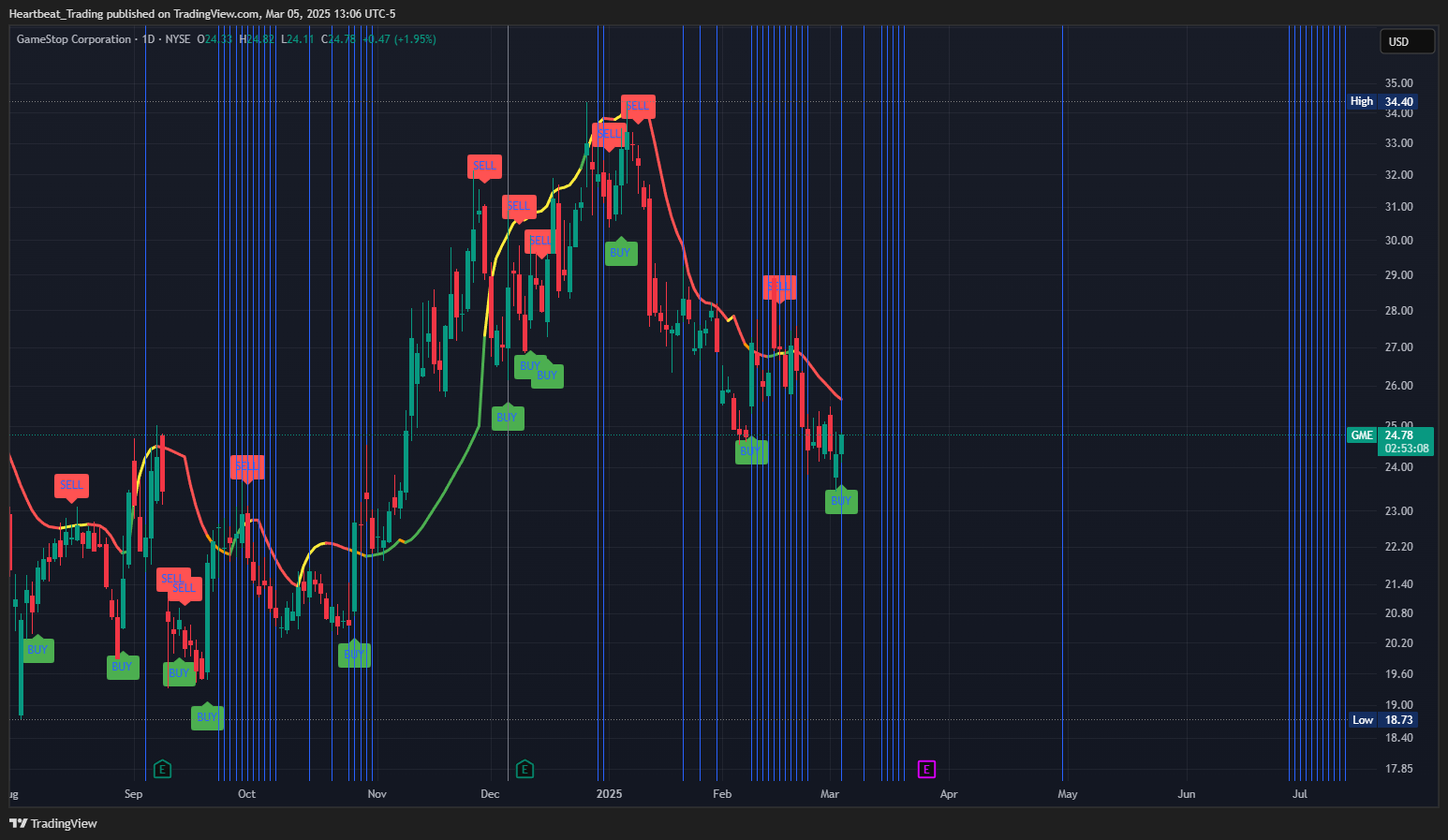1448x840 pixels.
Task: Click the Mar label on the time axis
Action: pyautogui.click(x=830, y=794)
